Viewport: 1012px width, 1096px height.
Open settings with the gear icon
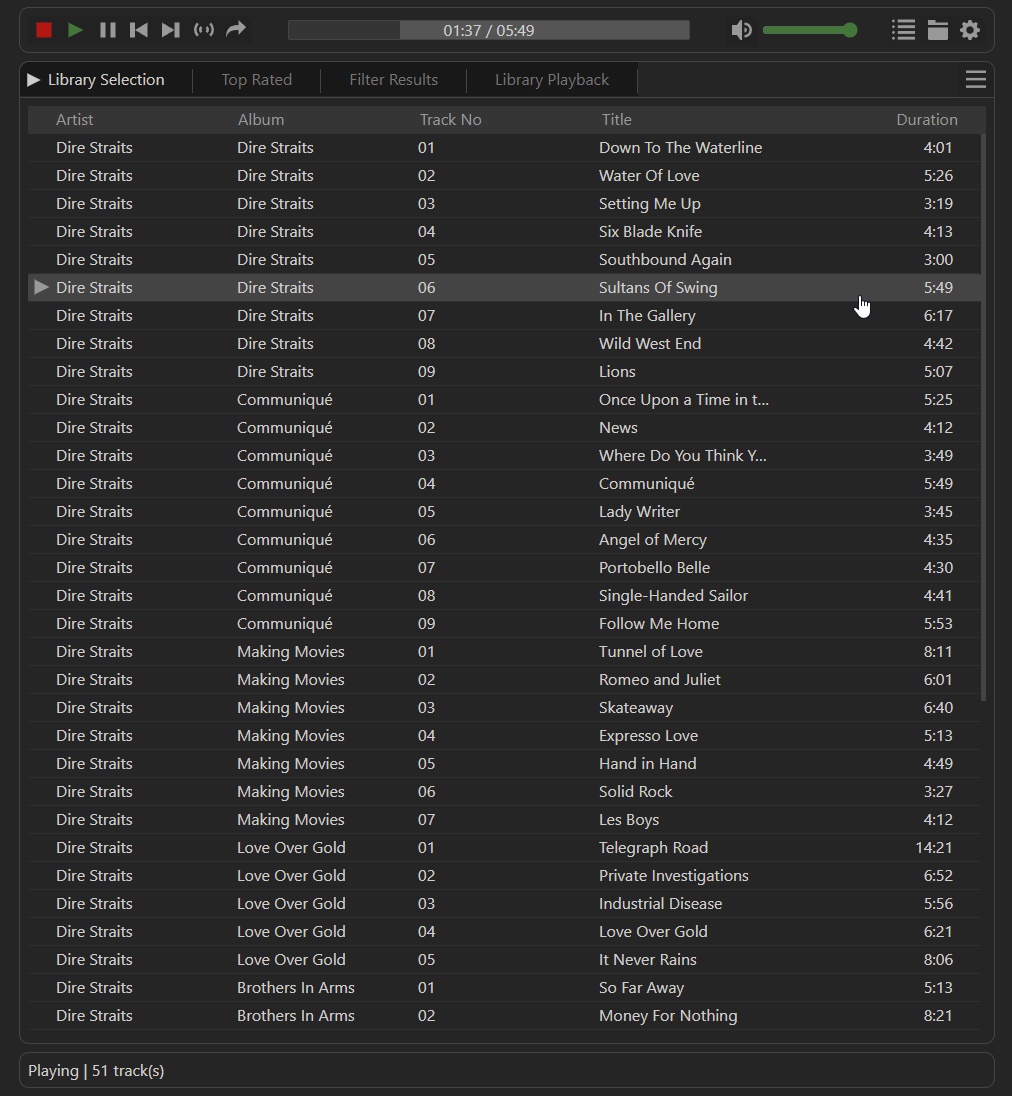[970, 30]
